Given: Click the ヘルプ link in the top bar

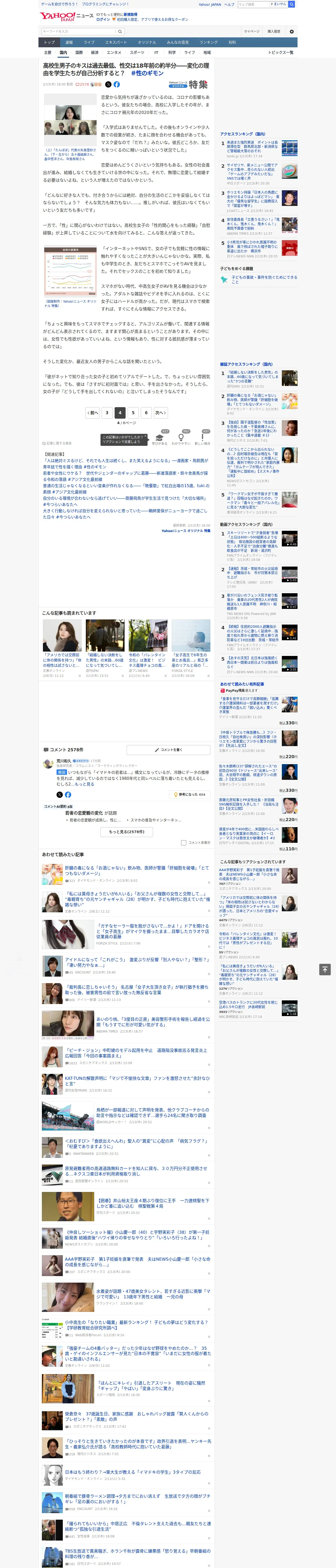Looking at the screenshot, I should (x=229, y=4).
